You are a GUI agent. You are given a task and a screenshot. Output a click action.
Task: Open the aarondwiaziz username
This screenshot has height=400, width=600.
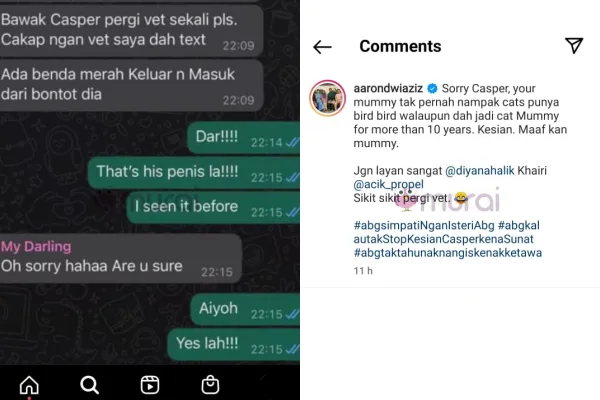(x=388, y=88)
